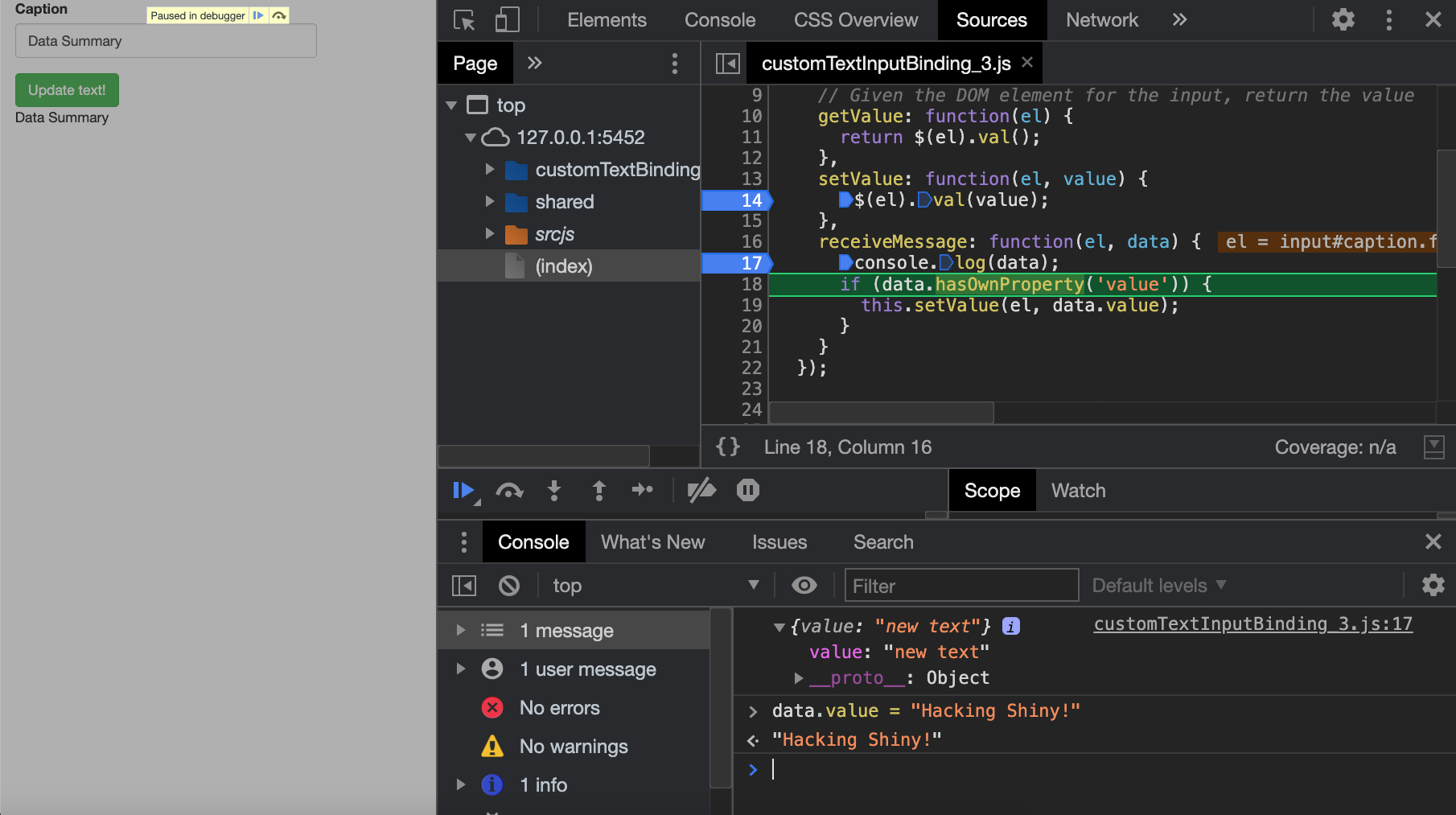Step out of current function
Image resolution: width=1456 pixels, height=815 pixels.
point(599,491)
